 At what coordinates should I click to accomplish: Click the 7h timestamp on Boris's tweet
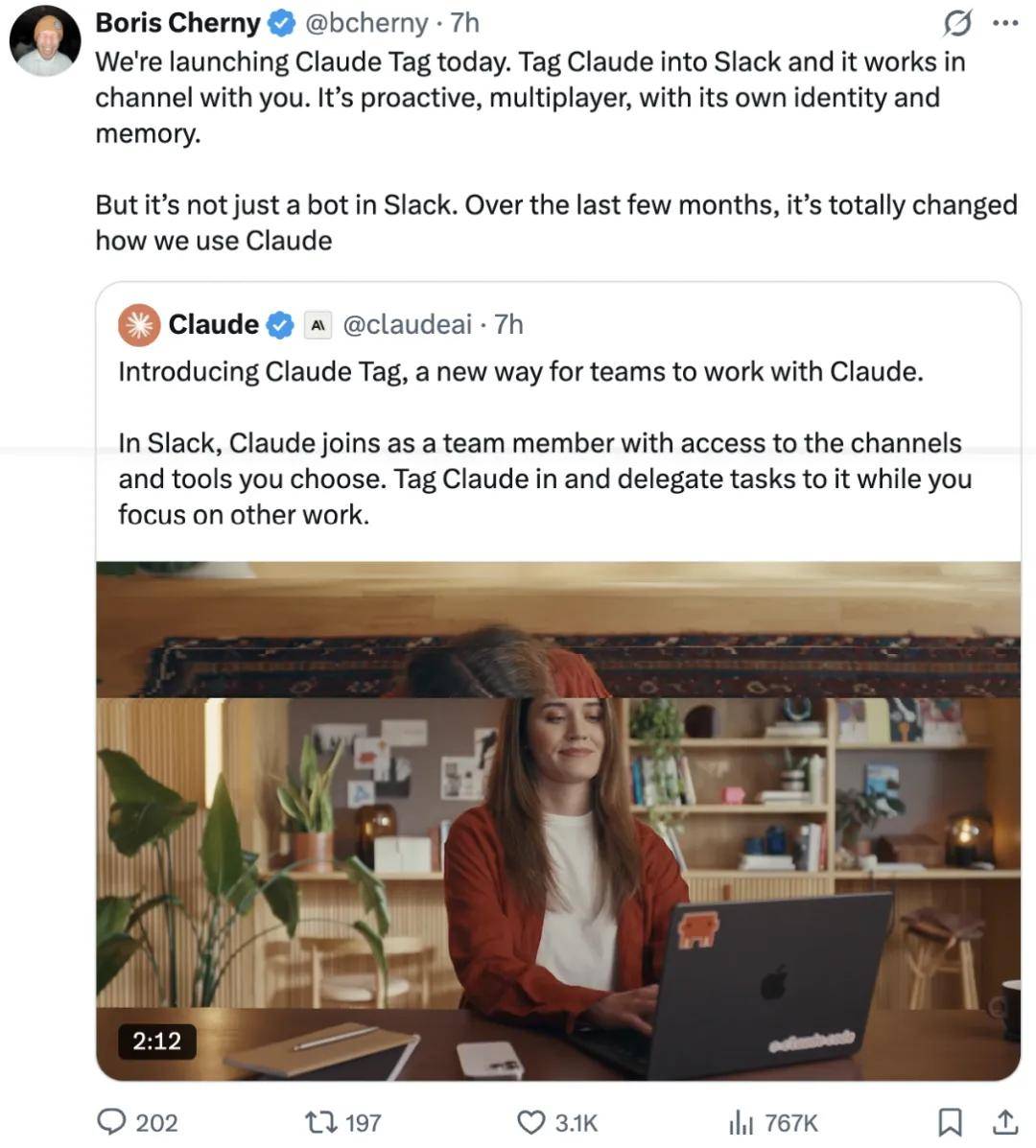pyautogui.click(x=464, y=23)
